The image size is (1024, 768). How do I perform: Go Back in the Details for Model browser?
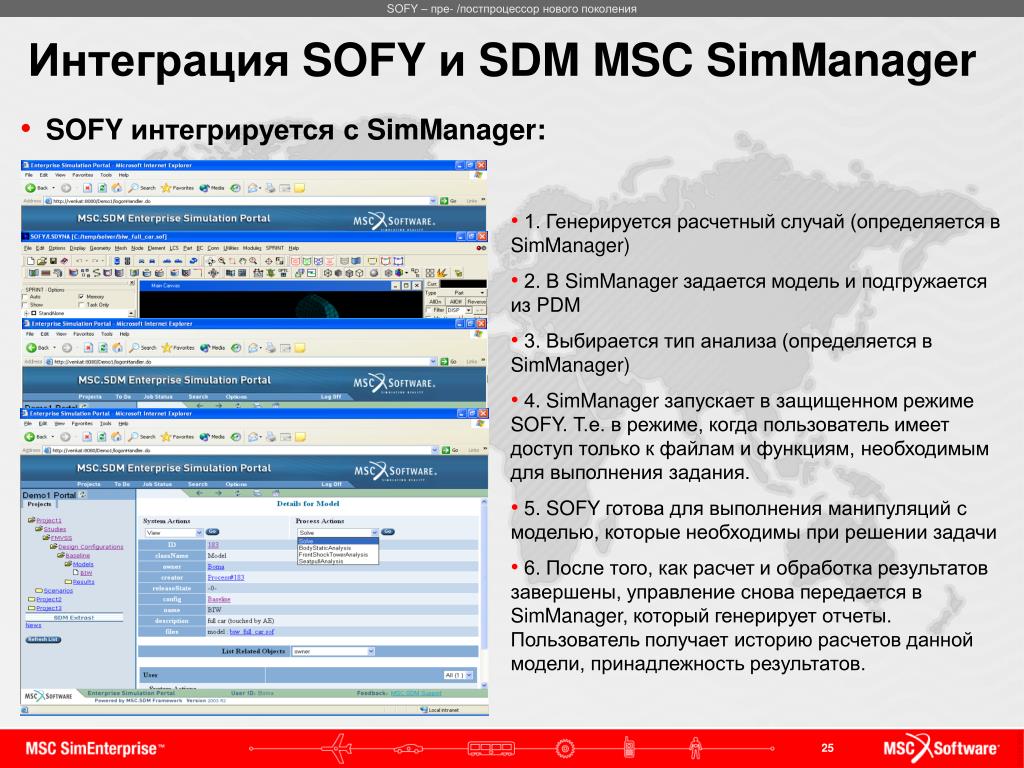(37, 436)
